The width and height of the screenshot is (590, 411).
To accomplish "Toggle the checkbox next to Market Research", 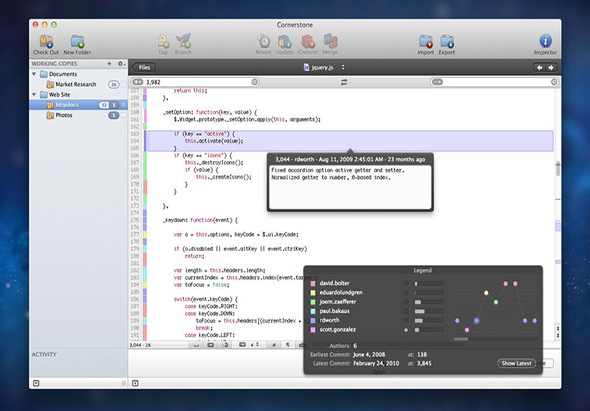I will 123,84.
